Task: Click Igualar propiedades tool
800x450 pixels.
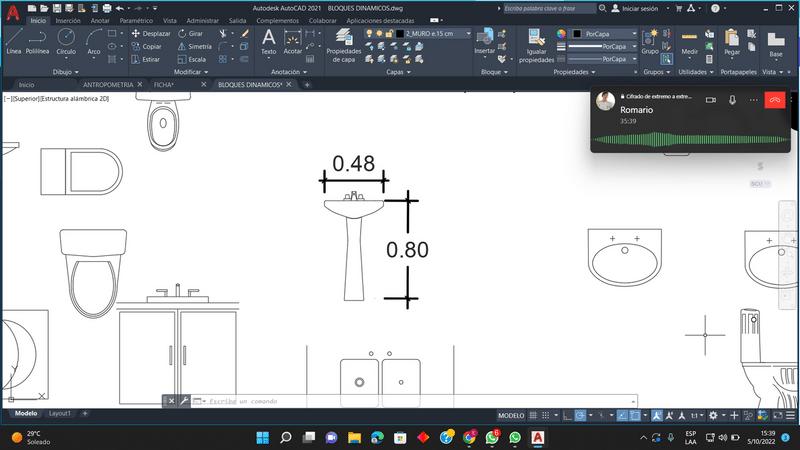Action: tap(536, 46)
